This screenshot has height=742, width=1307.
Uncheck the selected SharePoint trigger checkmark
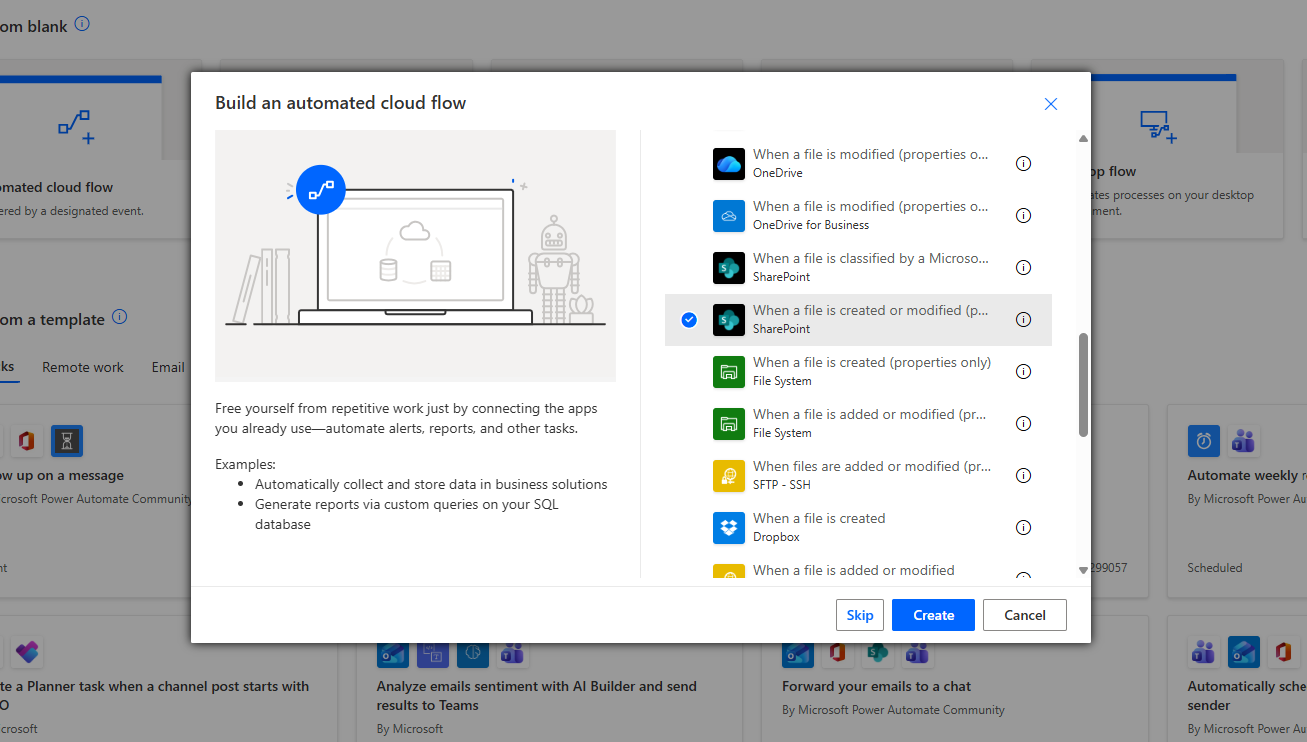coord(689,320)
